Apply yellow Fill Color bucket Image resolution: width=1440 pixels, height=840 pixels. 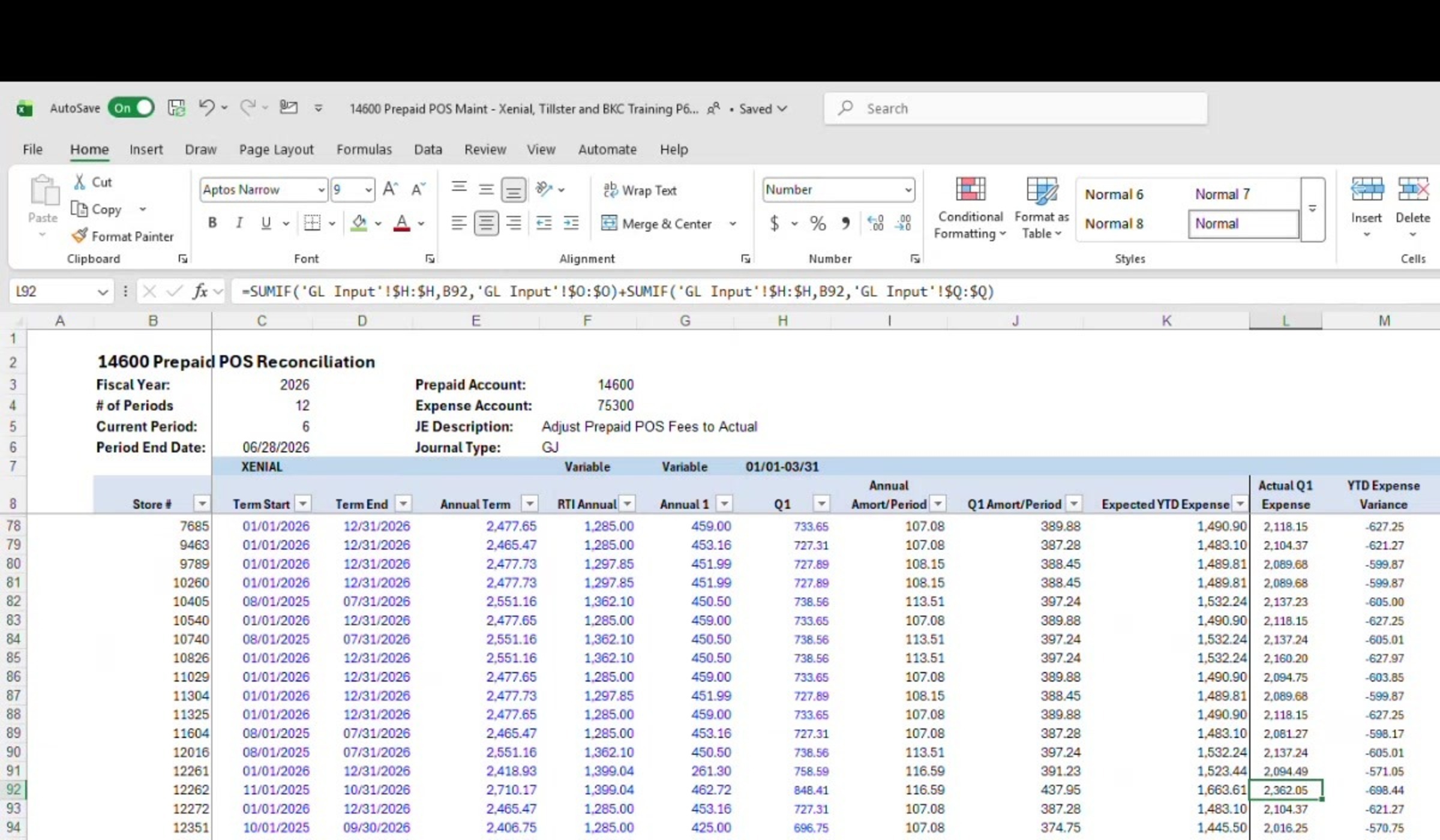tap(359, 223)
